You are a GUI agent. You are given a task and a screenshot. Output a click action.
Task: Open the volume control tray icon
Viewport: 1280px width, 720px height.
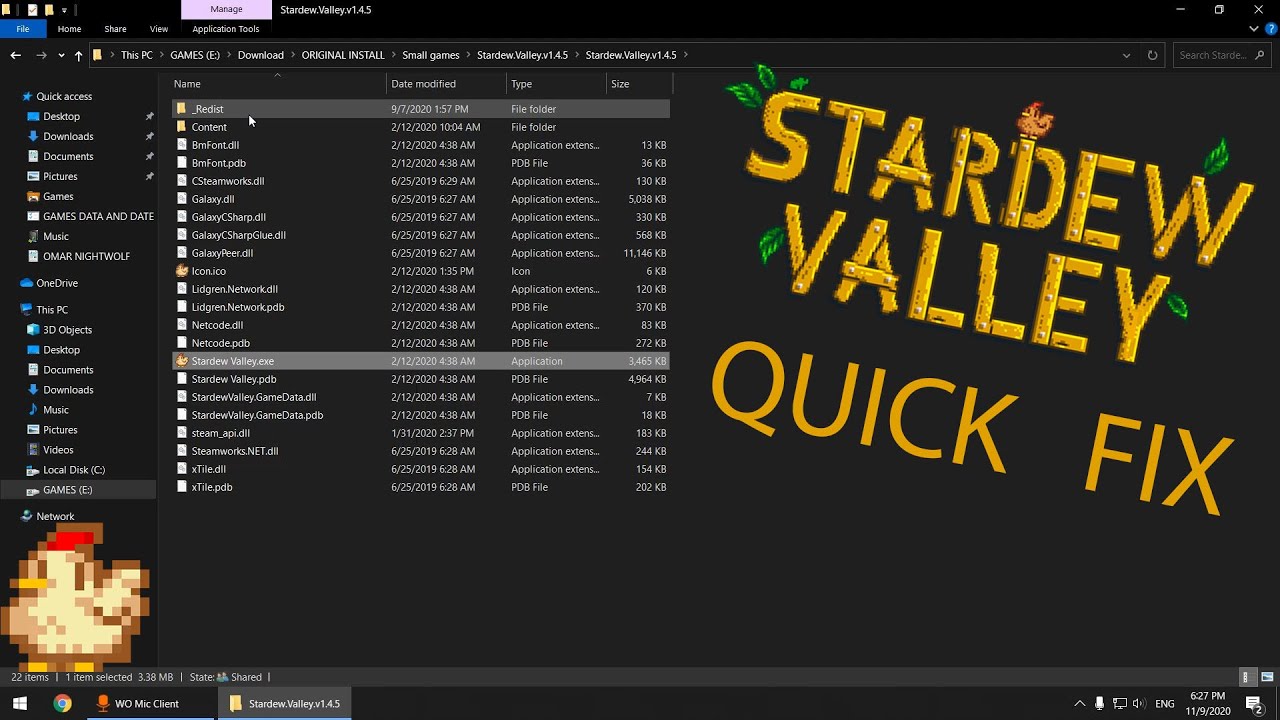tap(1139, 704)
